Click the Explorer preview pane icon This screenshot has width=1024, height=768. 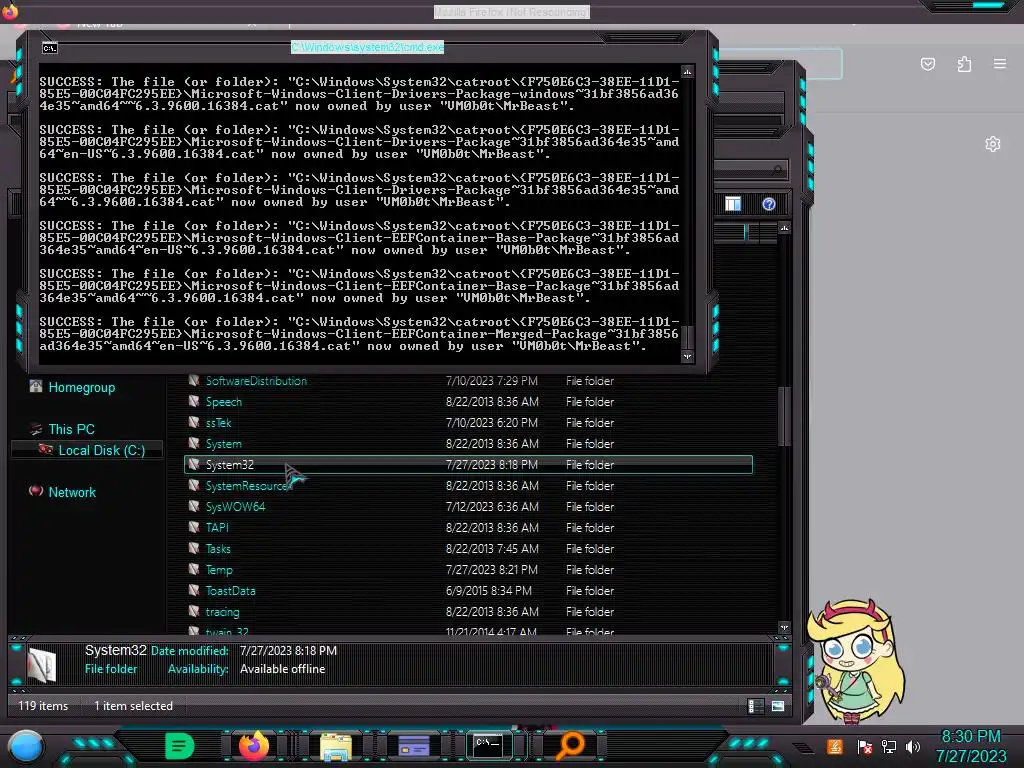(733, 204)
